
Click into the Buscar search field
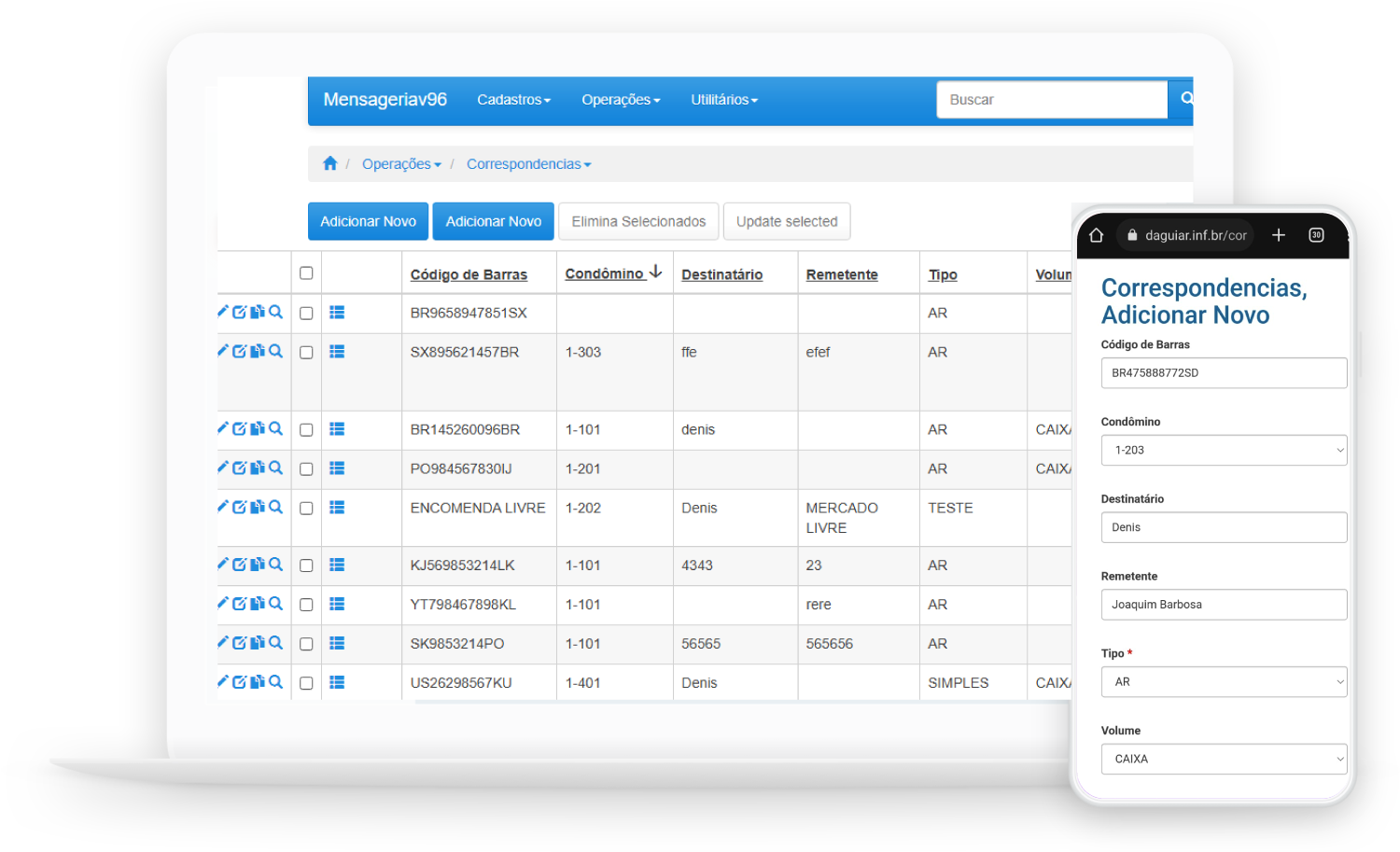1052,99
